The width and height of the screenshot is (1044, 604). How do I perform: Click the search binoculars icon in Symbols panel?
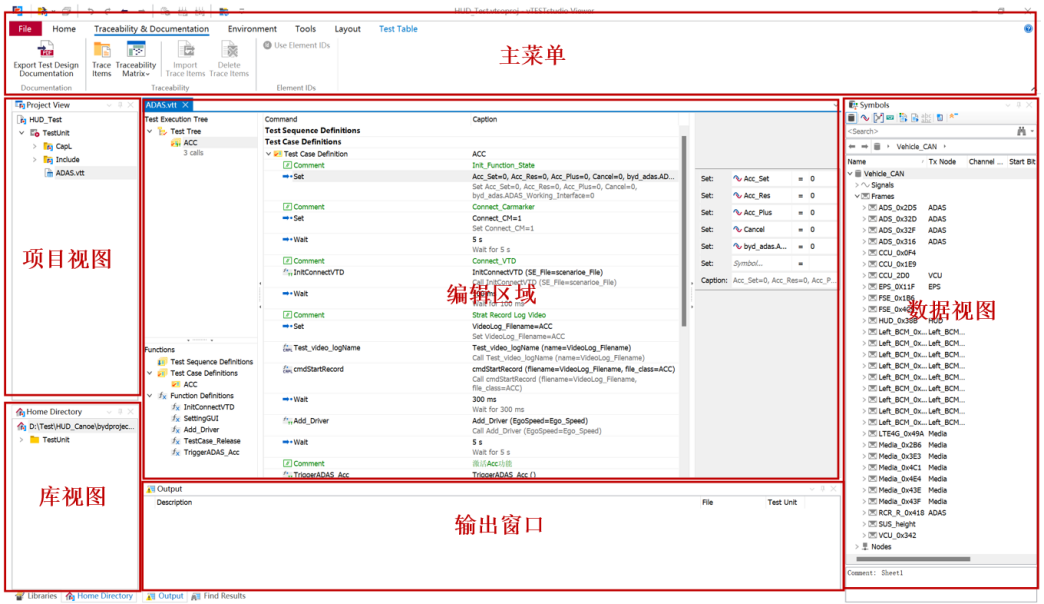pos(1021,131)
